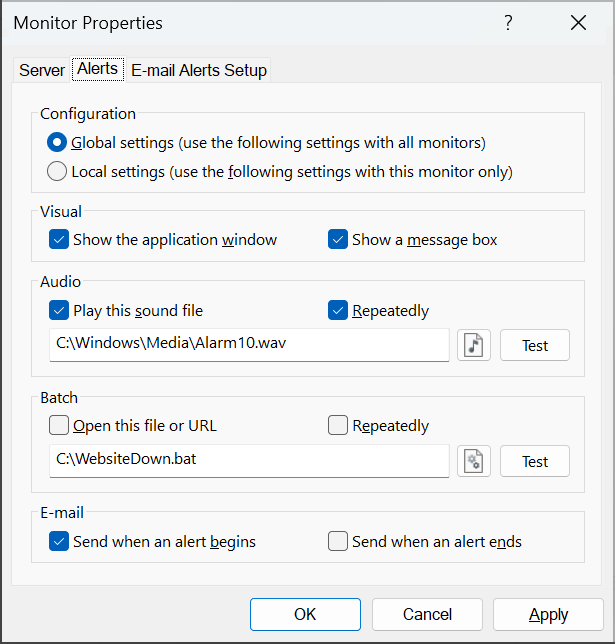This screenshot has width=615, height=644.
Task: Enable Send when an alert ends
Action: point(338,541)
